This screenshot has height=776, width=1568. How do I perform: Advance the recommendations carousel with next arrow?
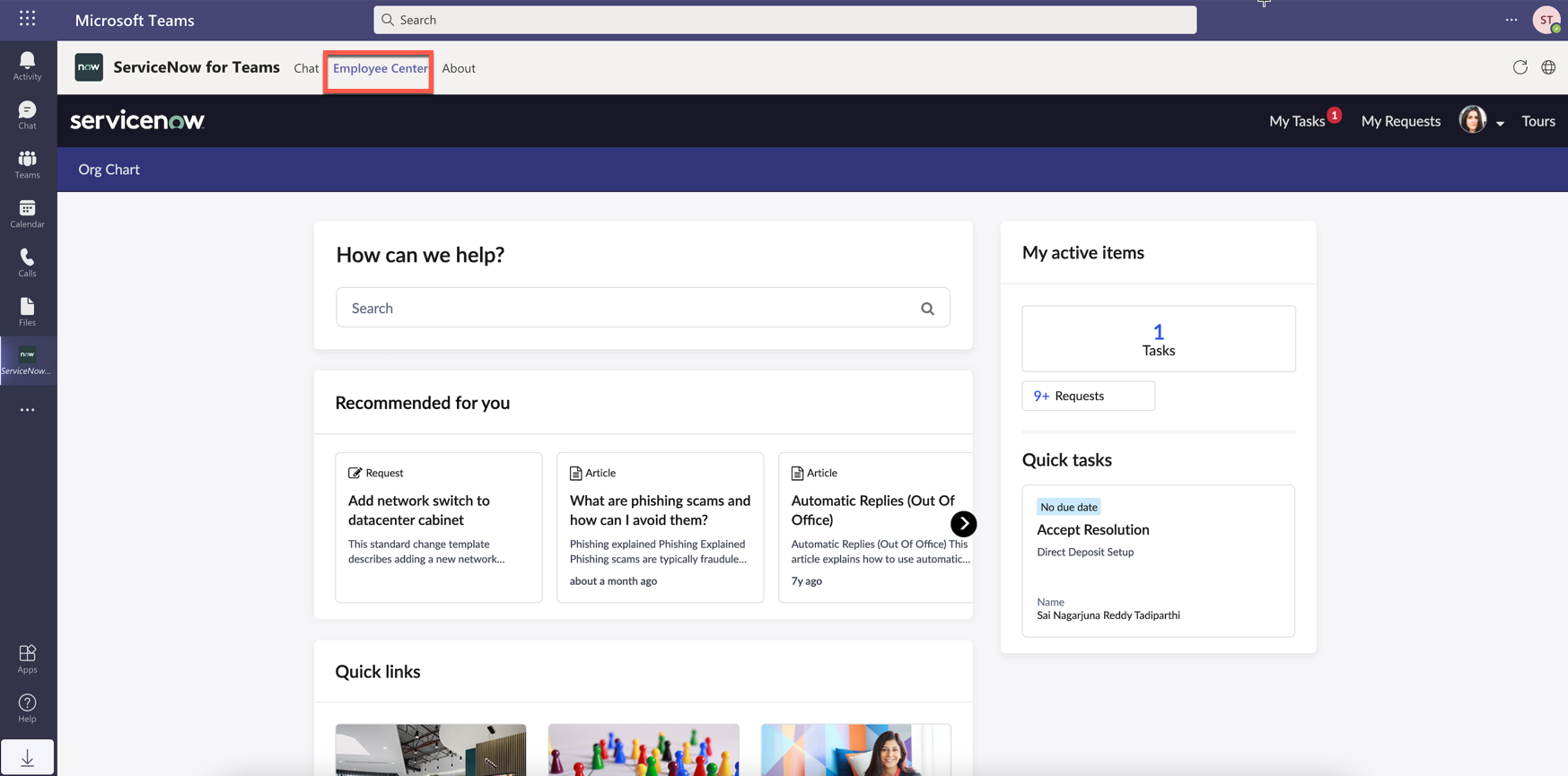click(963, 524)
